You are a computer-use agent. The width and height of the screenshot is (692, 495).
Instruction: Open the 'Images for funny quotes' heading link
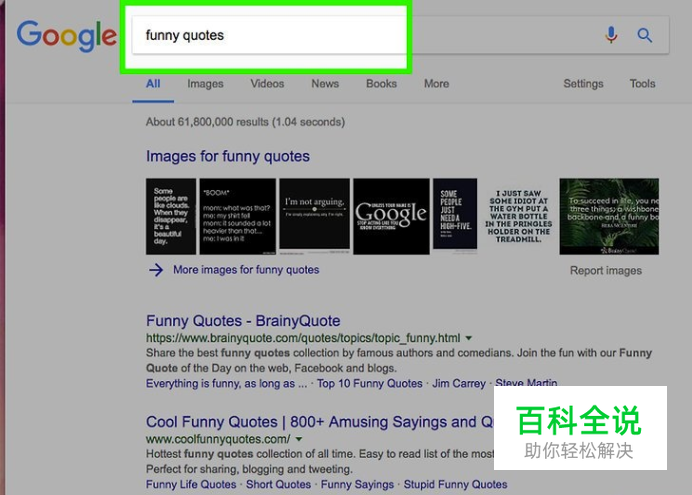click(x=228, y=156)
